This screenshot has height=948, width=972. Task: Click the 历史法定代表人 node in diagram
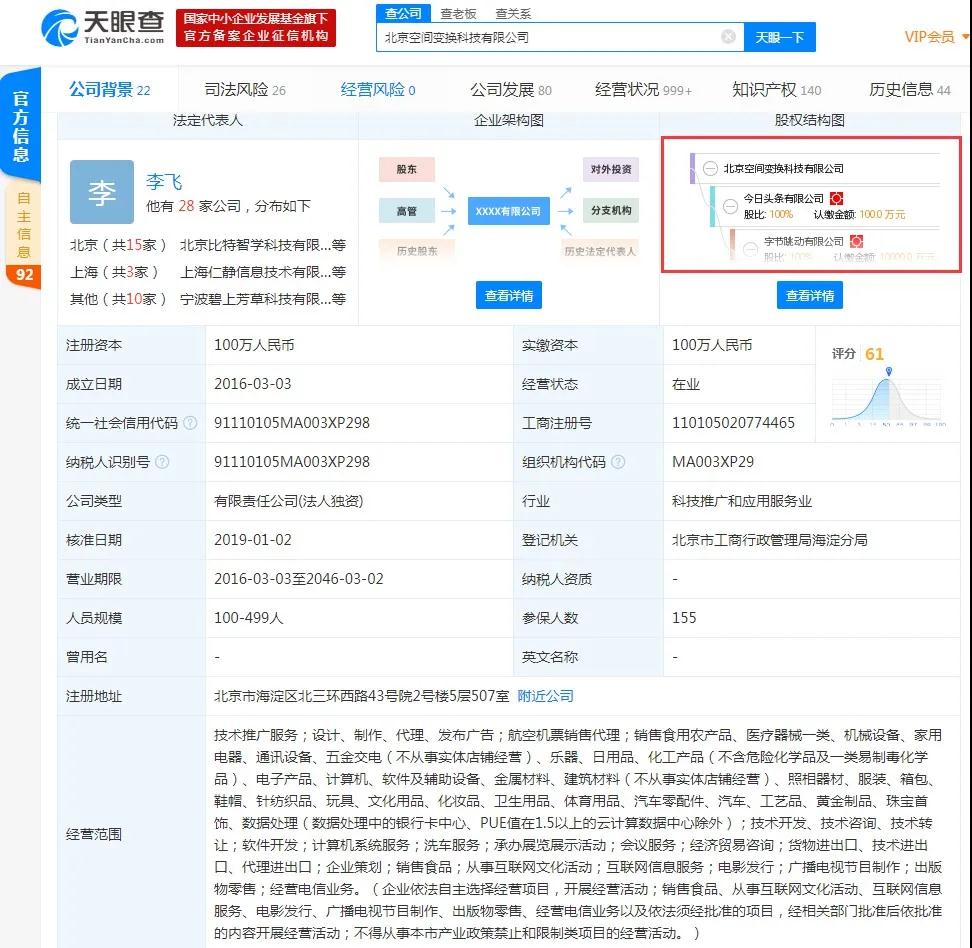pos(599,250)
